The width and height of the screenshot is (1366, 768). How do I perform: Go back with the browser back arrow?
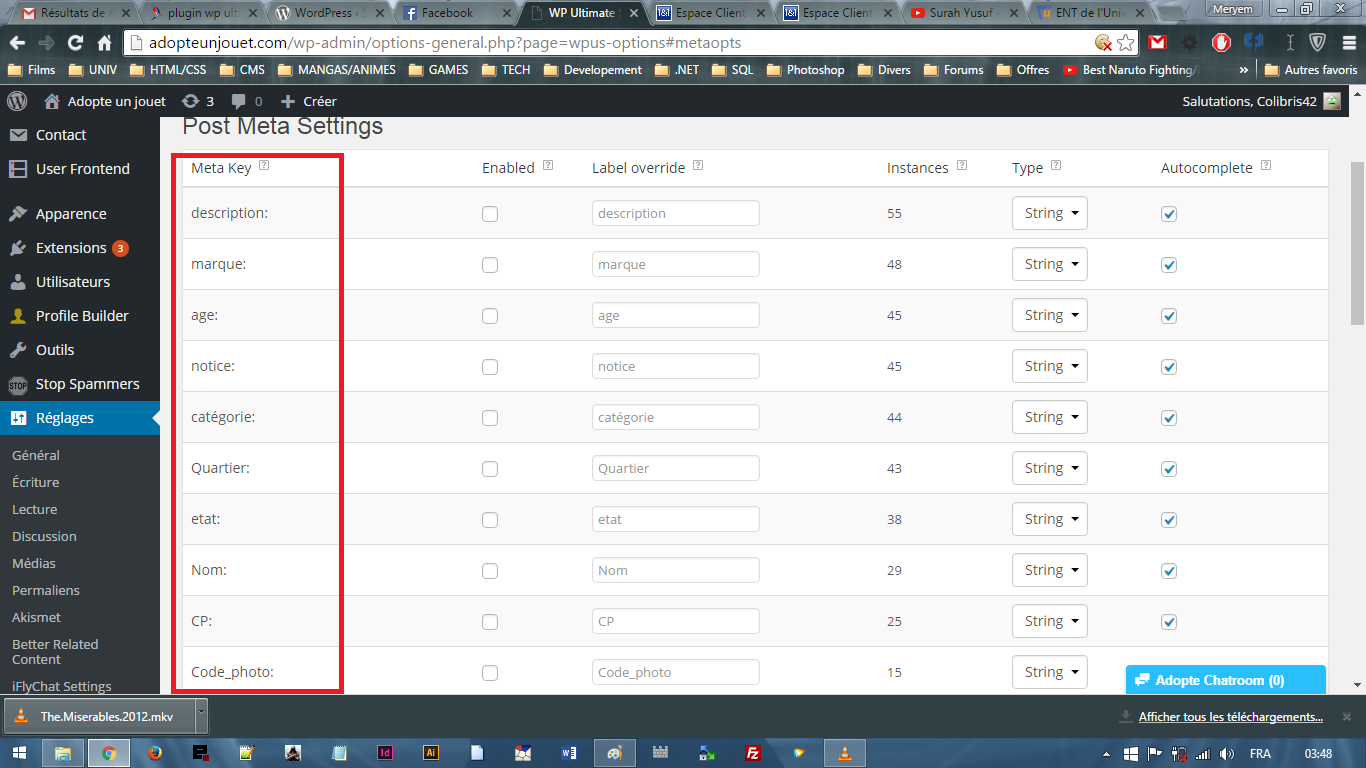coord(16,43)
